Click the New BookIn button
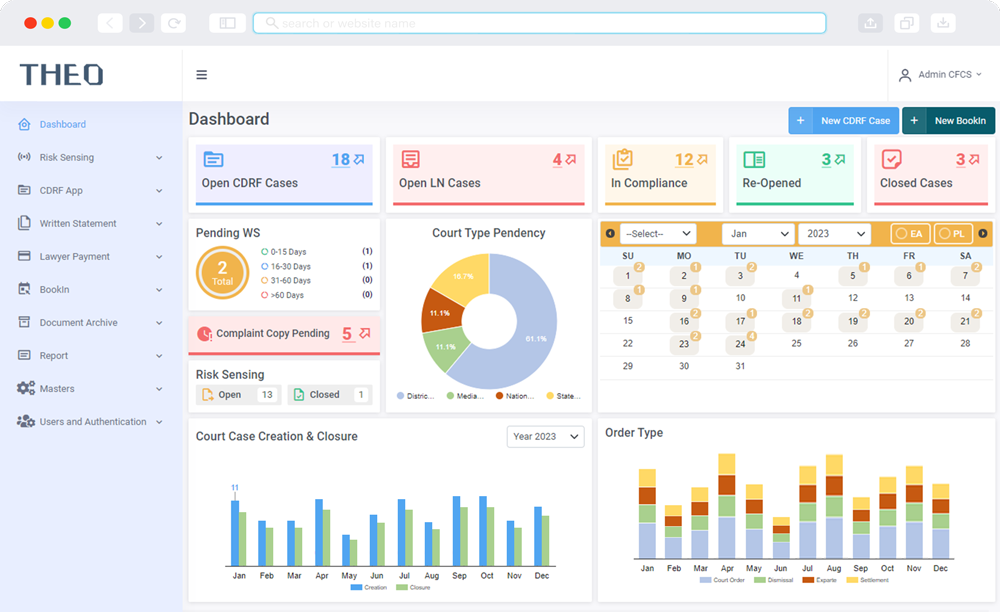Screen dimensions: 1000x612 (948, 120)
